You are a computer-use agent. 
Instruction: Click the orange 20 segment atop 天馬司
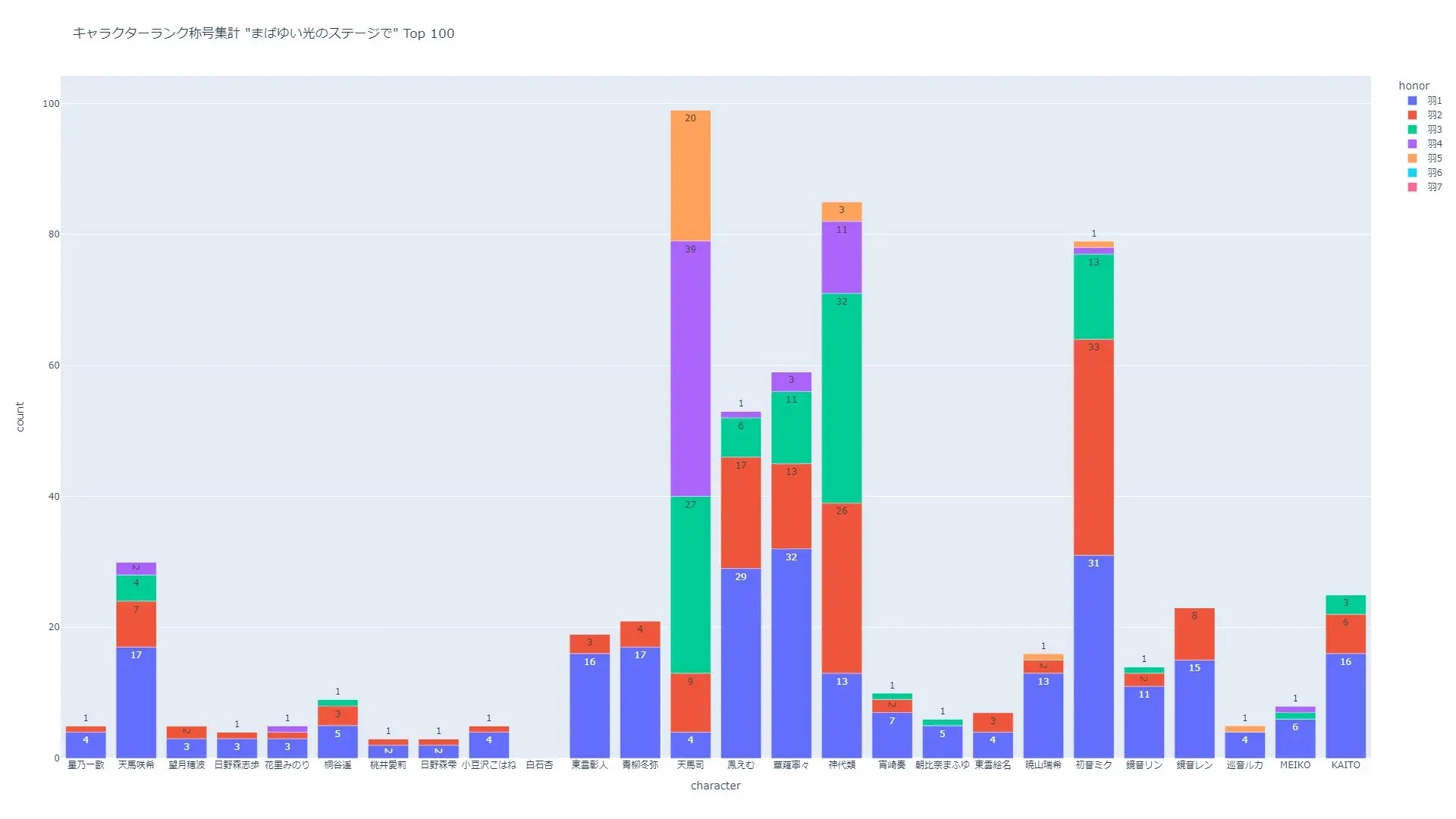pyautogui.click(x=690, y=176)
